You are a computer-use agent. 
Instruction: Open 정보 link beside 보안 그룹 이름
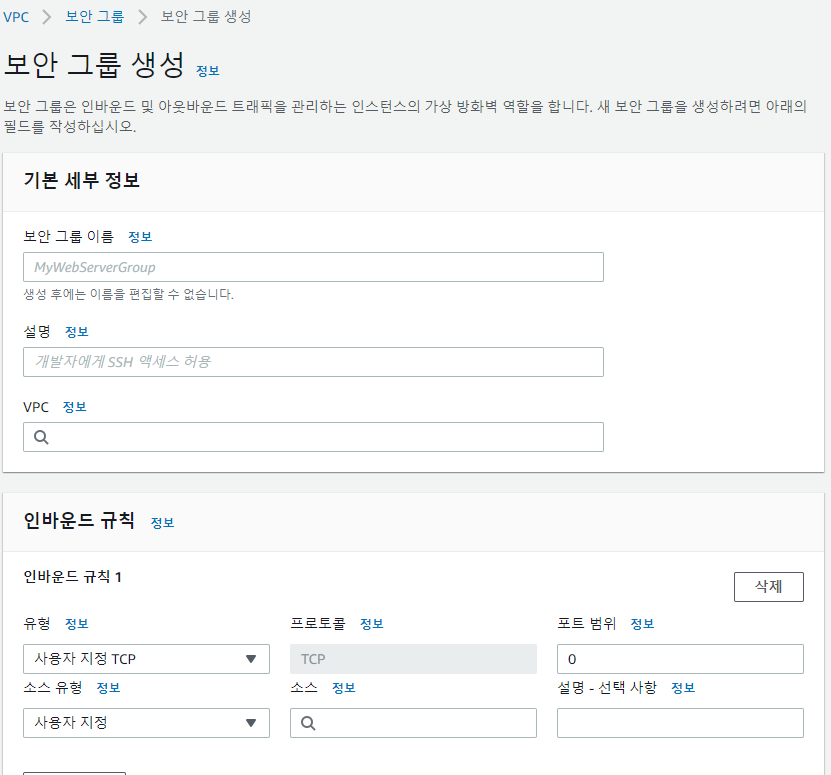point(140,237)
